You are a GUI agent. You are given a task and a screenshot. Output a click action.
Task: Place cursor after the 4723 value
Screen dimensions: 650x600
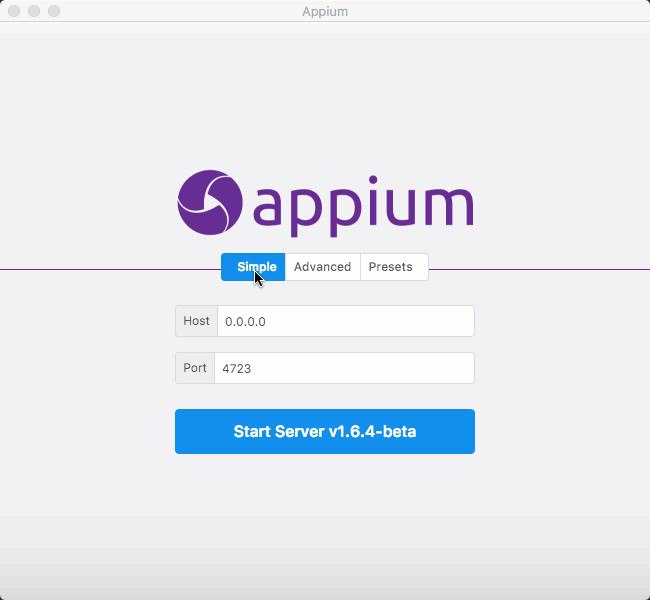(x=252, y=369)
